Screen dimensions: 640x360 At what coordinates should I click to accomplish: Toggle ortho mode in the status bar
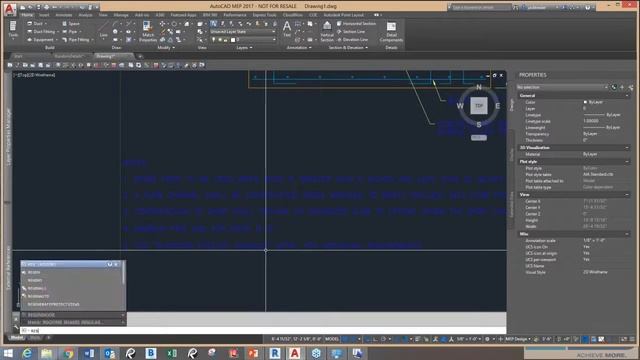coord(375,339)
